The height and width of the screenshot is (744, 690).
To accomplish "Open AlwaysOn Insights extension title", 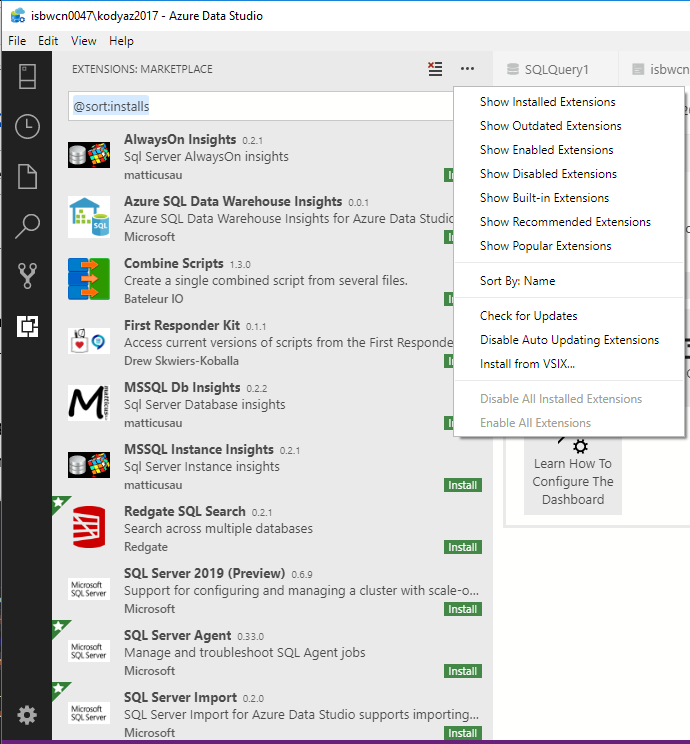I will [180, 140].
